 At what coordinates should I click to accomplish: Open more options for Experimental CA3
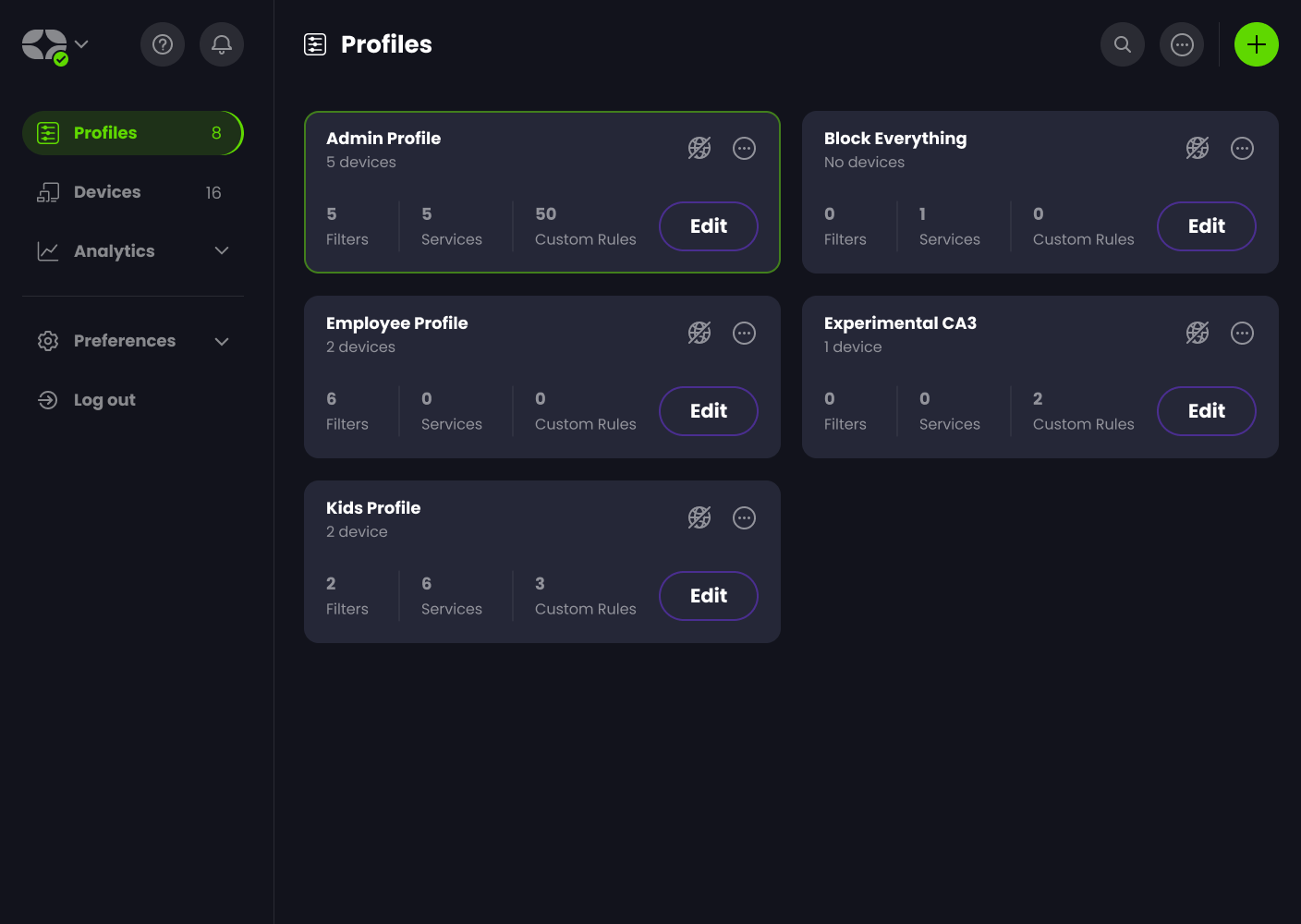(x=1242, y=333)
